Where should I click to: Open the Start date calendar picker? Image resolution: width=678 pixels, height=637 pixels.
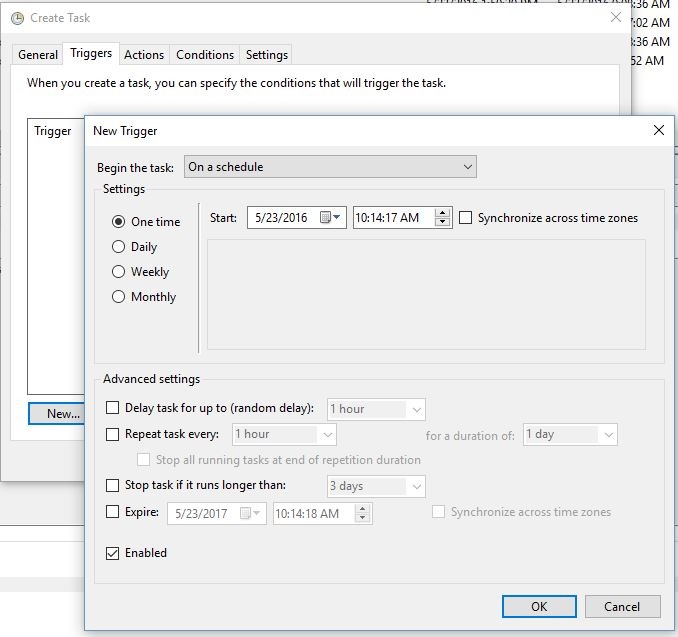[330, 218]
